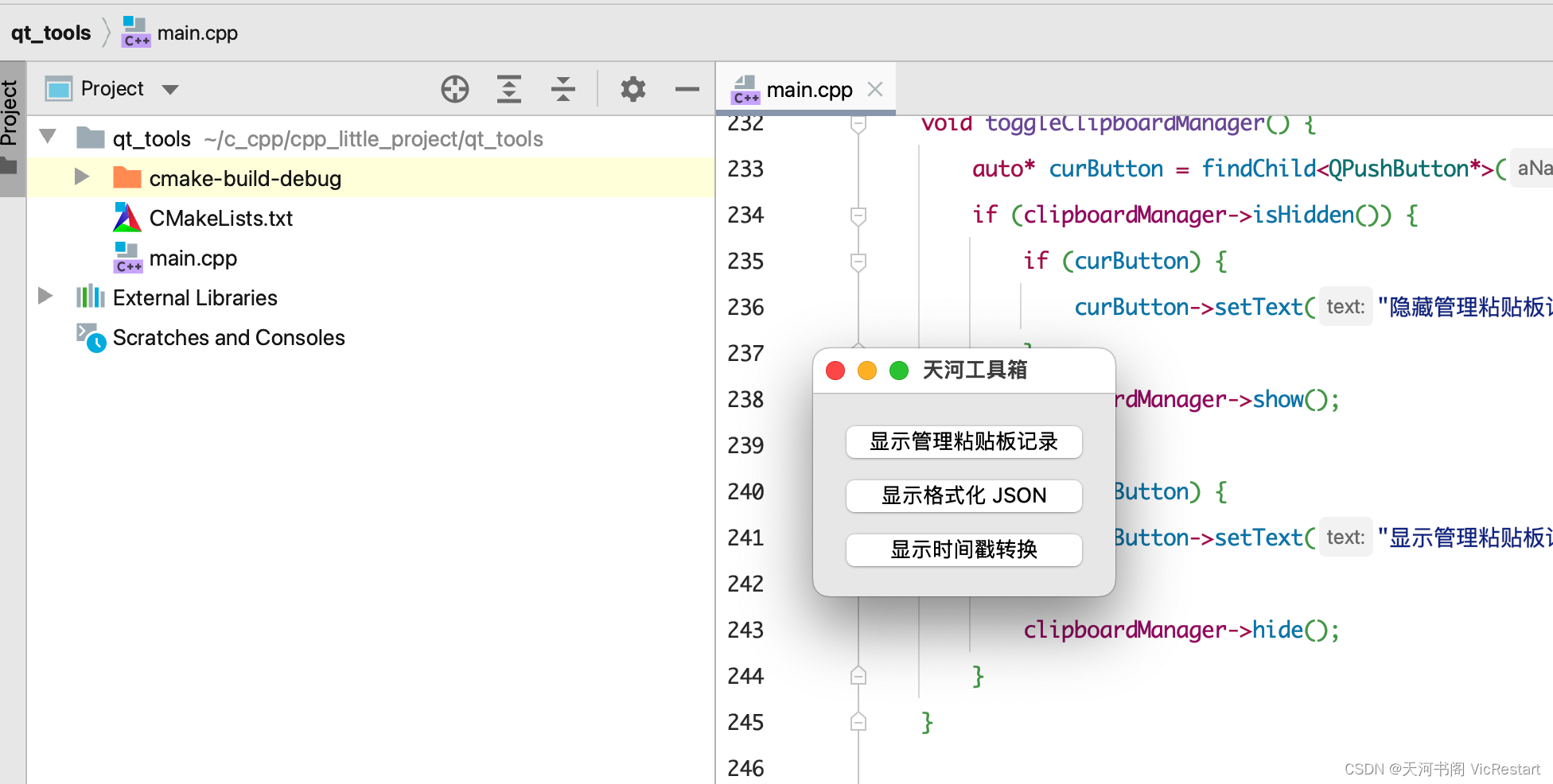
Task: Click the C++ file icon beside main.cpp in tree
Action: (128, 258)
